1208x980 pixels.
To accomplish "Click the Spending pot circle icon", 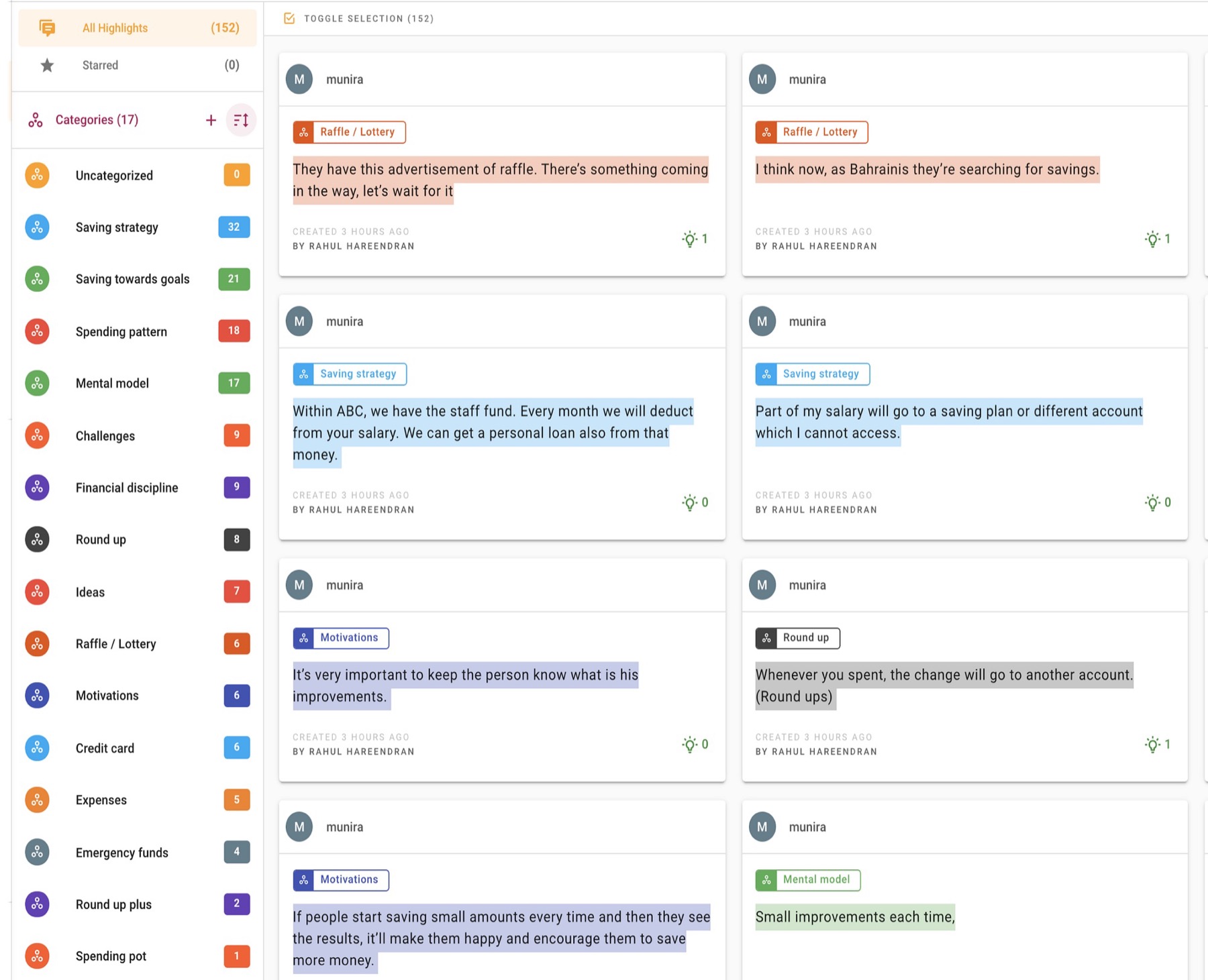I will pos(37,956).
